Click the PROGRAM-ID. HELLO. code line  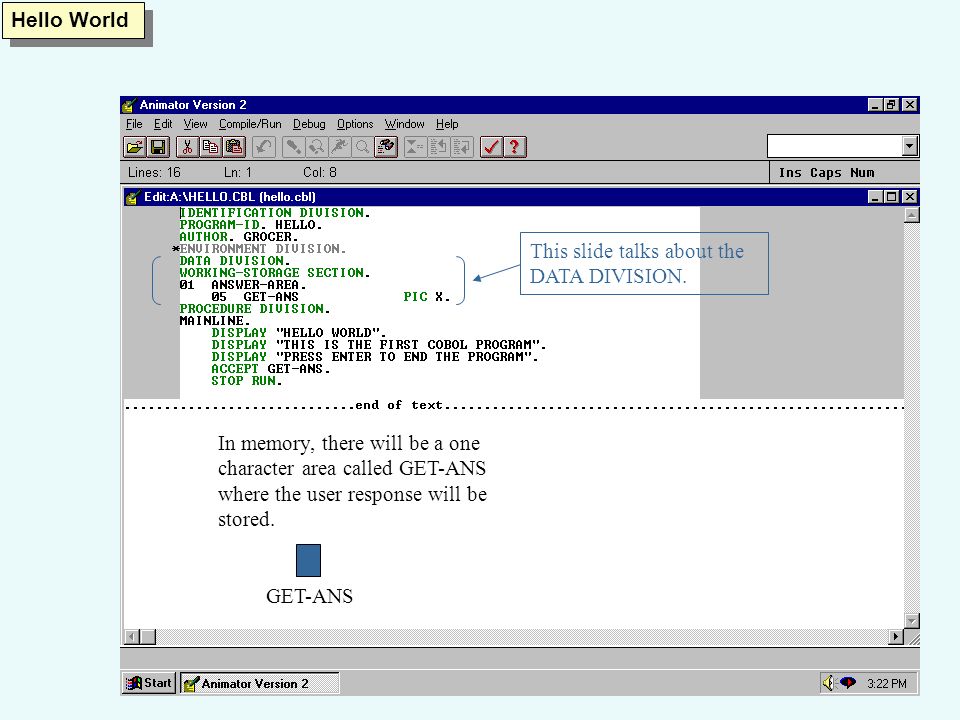pyautogui.click(x=250, y=225)
